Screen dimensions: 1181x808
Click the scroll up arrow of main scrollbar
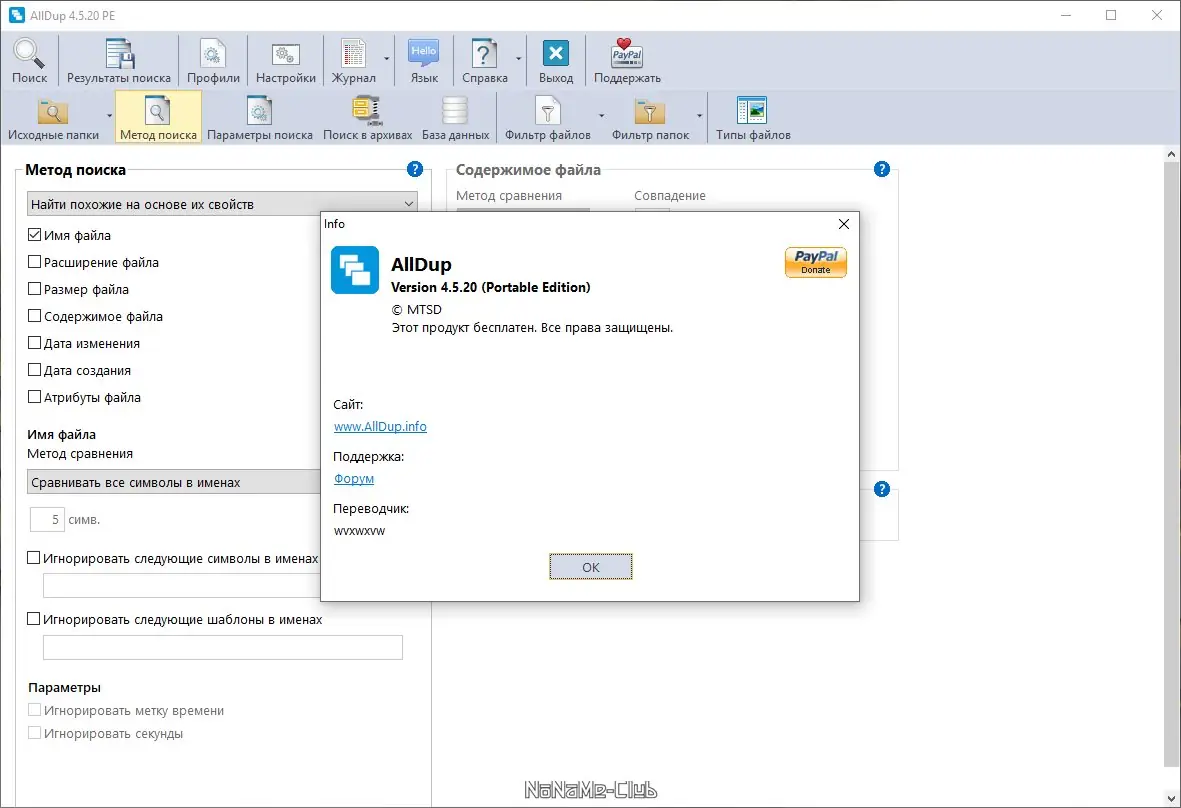click(x=1170, y=154)
